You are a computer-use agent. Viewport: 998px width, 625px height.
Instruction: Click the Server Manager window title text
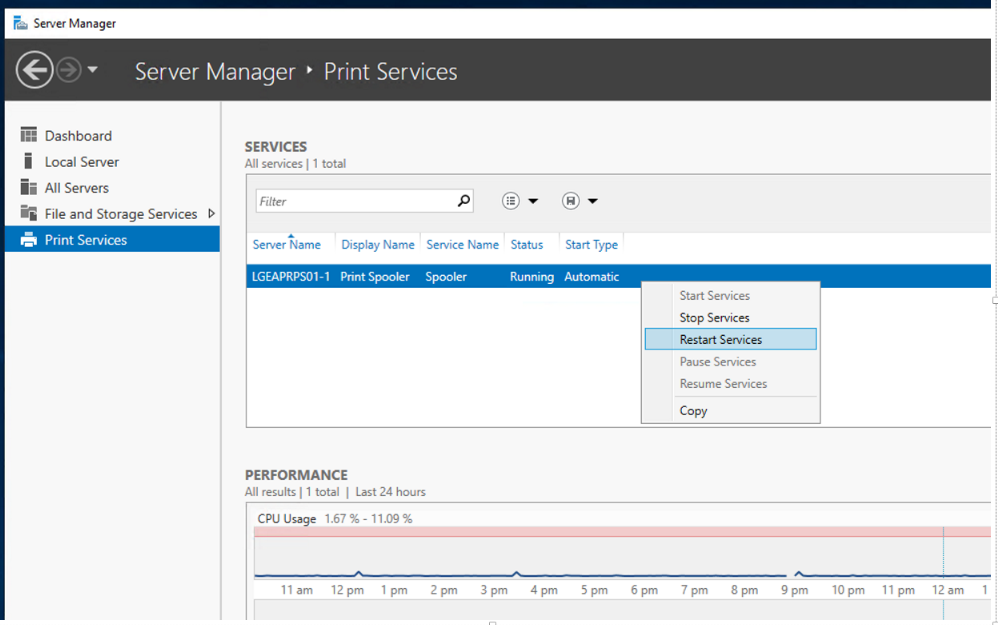click(74, 24)
